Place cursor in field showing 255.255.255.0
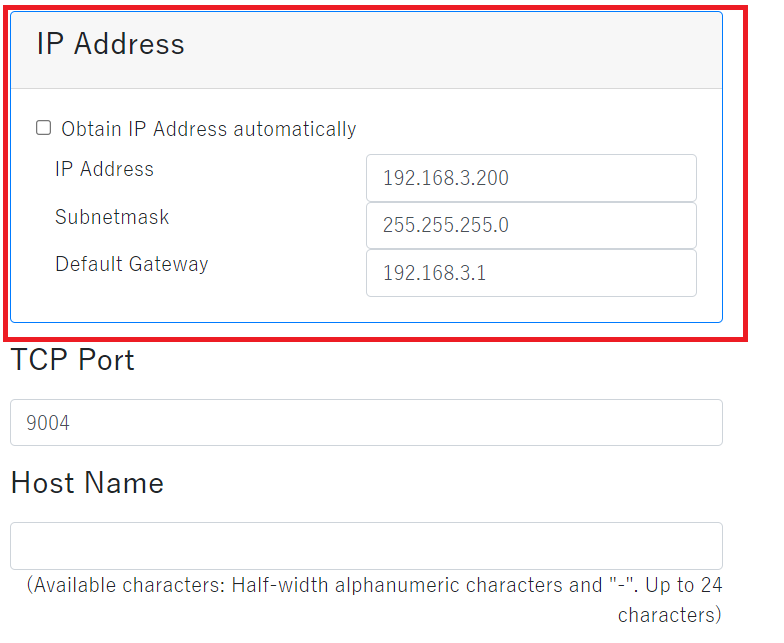This screenshot has height=643, width=784. click(531, 225)
